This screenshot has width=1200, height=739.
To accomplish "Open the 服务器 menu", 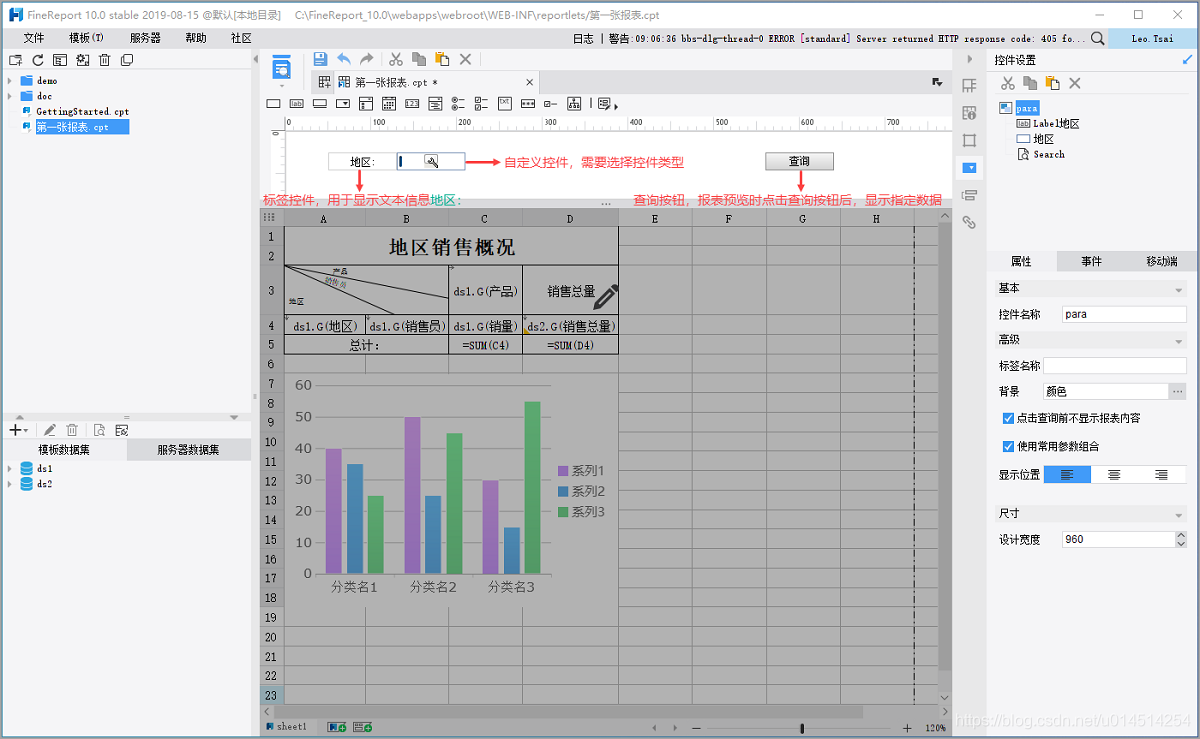I will point(145,38).
